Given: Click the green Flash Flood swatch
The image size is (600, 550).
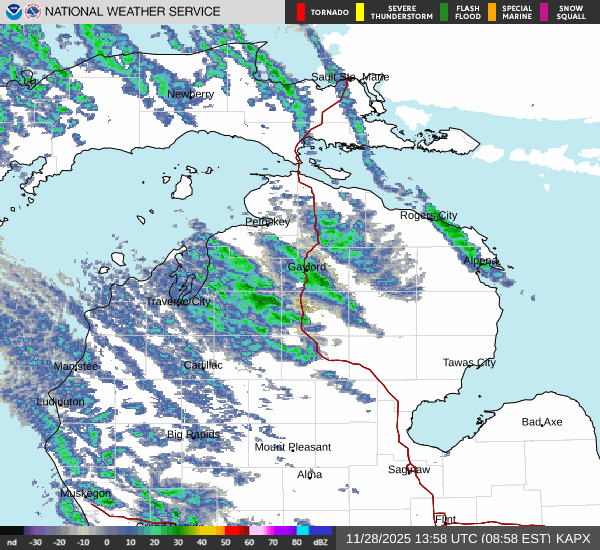Looking at the screenshot, I should 444,12.
